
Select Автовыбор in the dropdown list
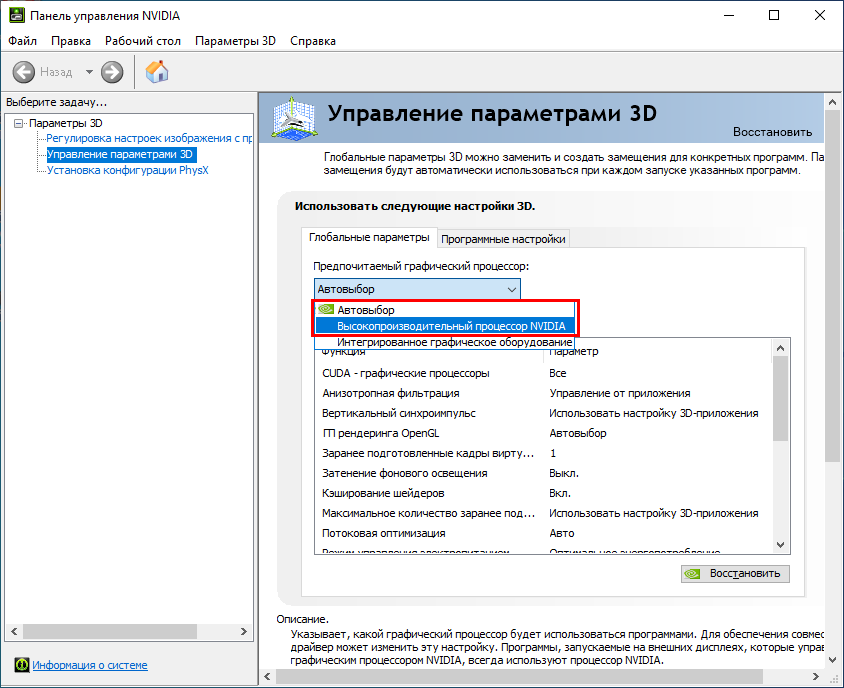coord(445,310)
